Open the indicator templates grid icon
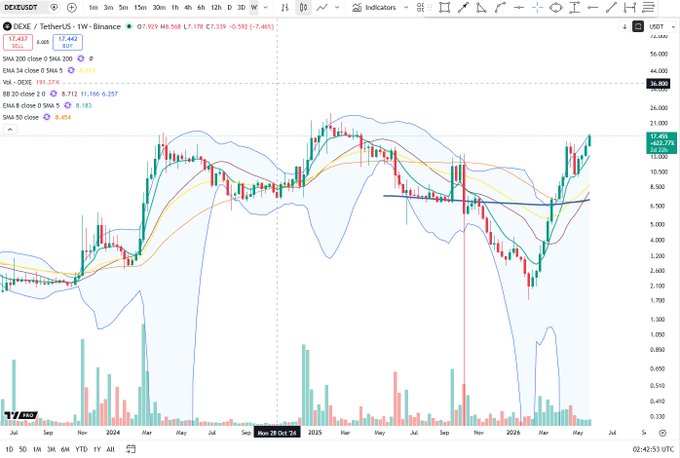Screen dimensions: 680x458 tap(420, 7)
